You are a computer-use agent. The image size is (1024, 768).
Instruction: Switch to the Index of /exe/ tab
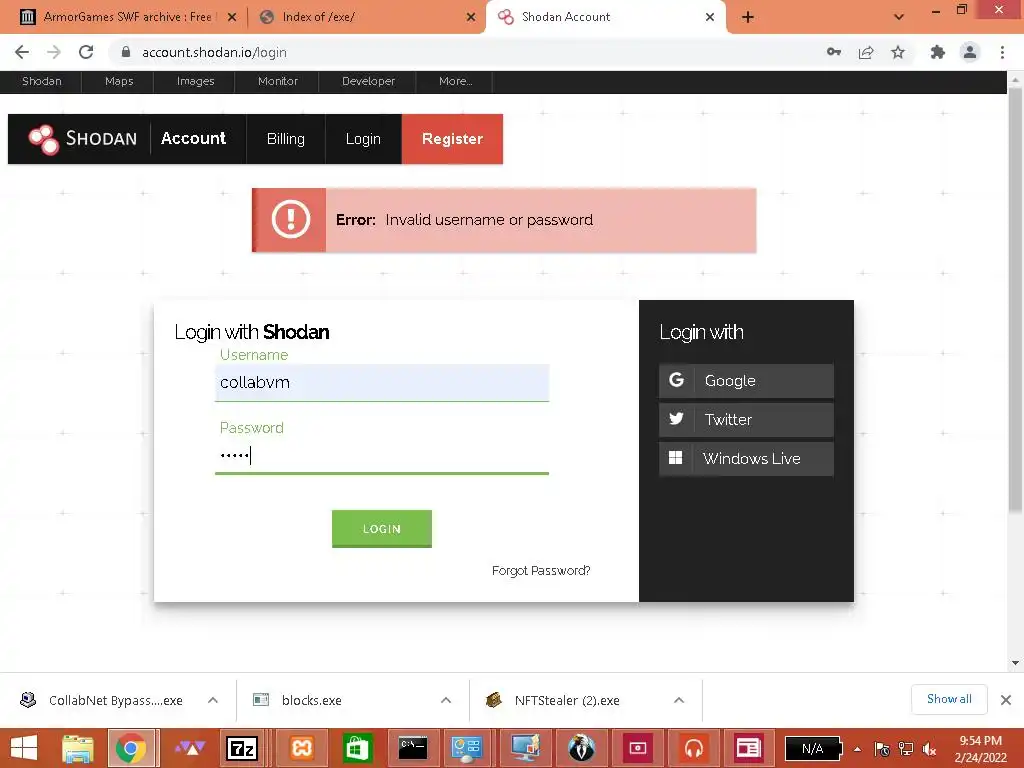[366, 17]
